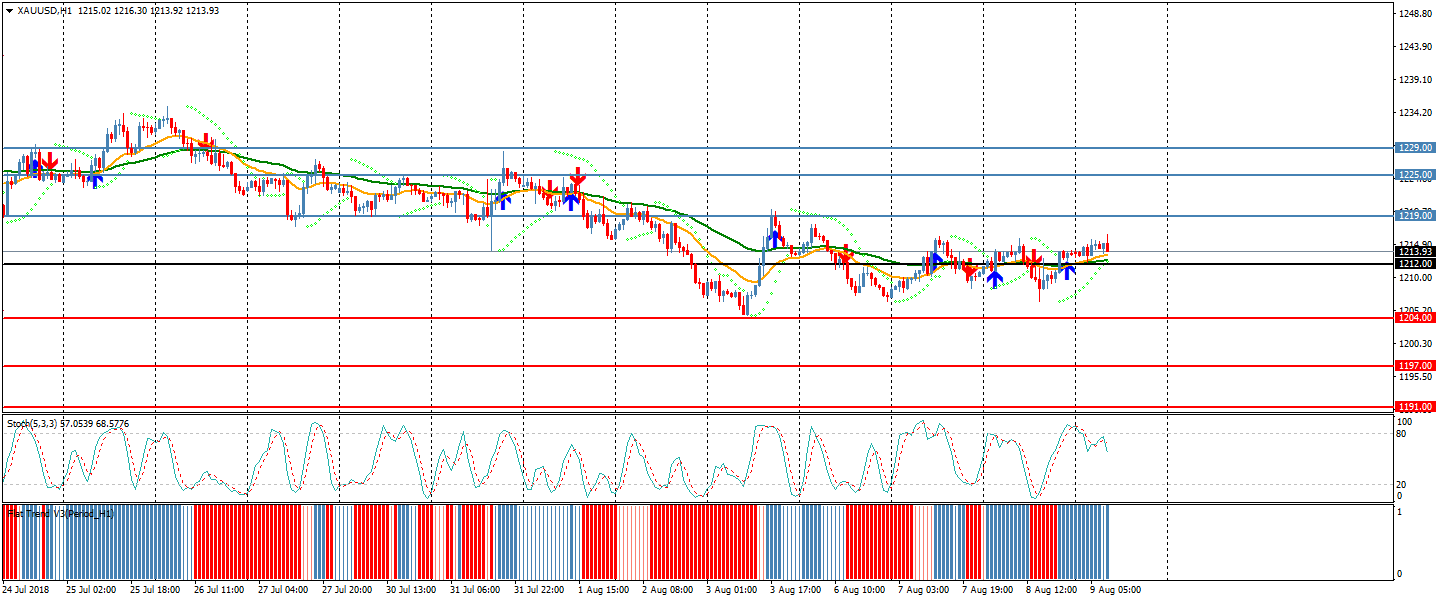
Task: Select the 1225.00 blue level price tag
Action: pos(1415,175)
